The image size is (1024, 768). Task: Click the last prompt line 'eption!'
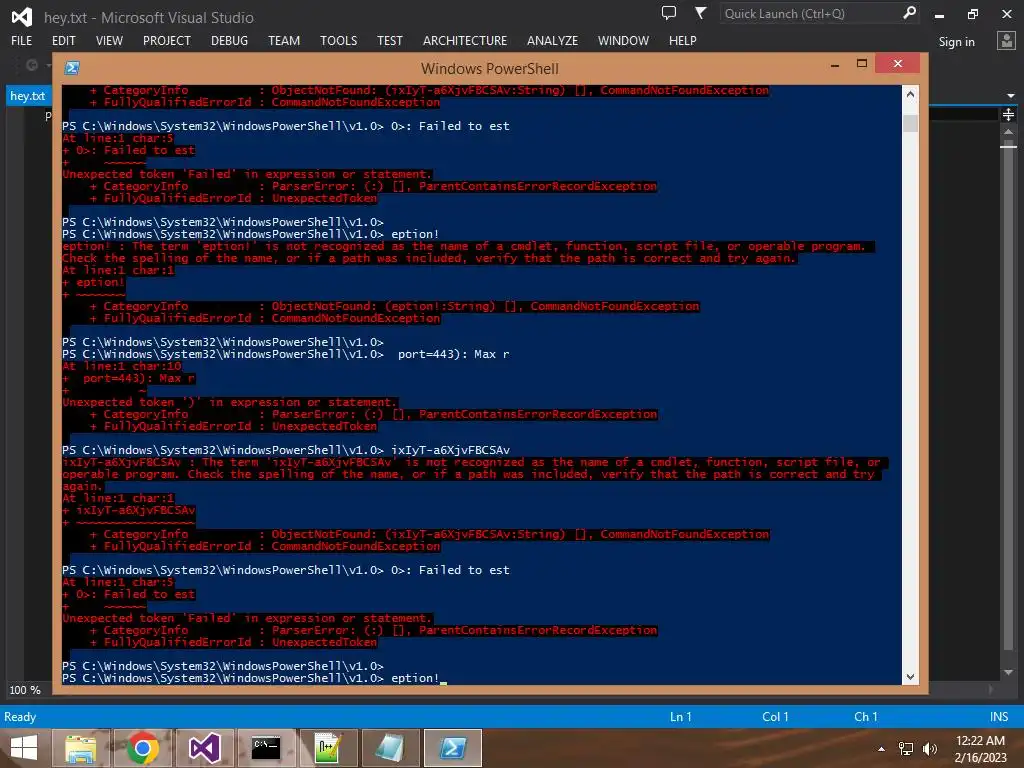(x=415, y=678)
